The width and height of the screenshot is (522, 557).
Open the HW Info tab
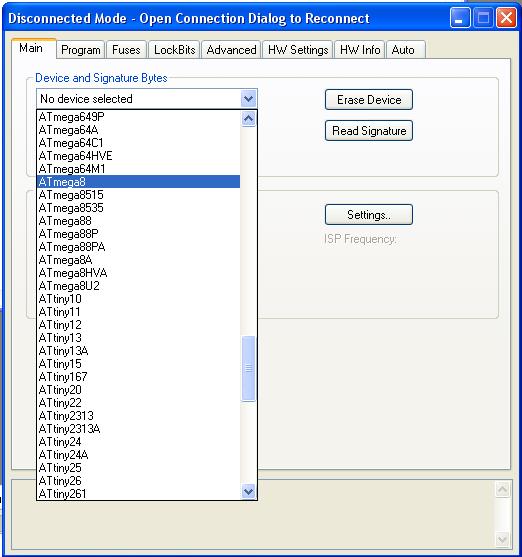click(360, 49)
